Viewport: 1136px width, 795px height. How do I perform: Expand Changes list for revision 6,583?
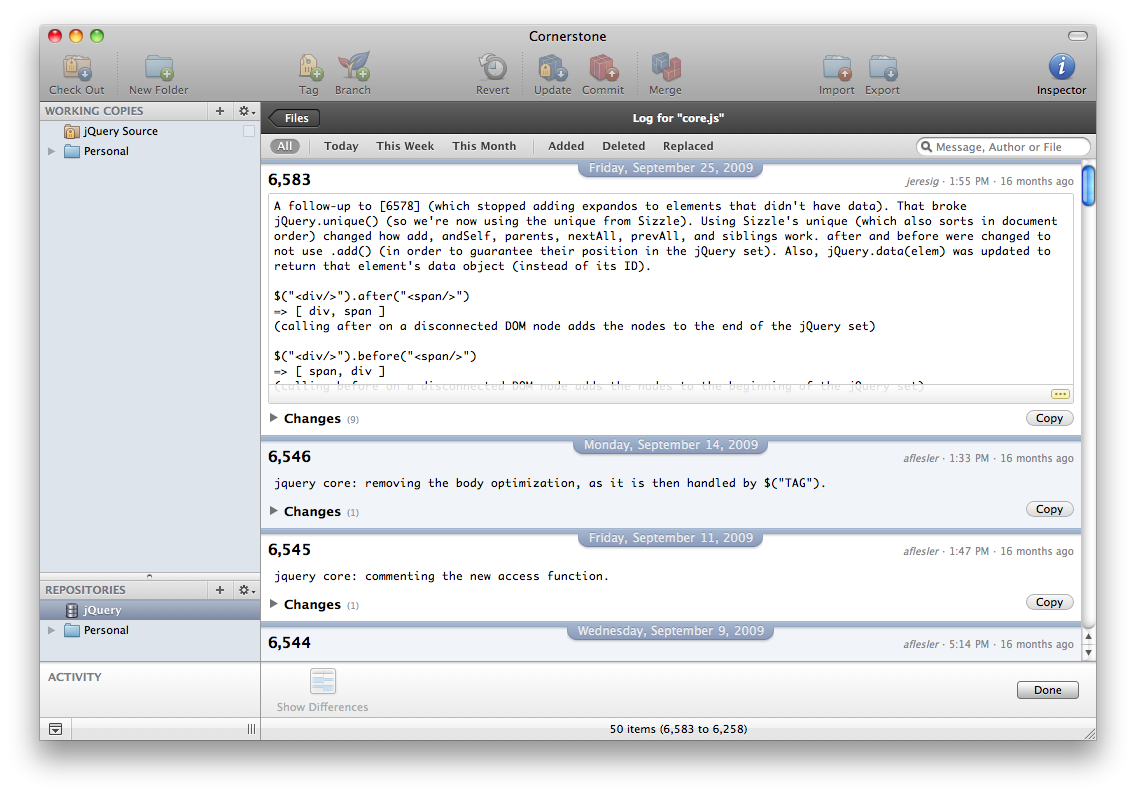click(x=275, y=418)
